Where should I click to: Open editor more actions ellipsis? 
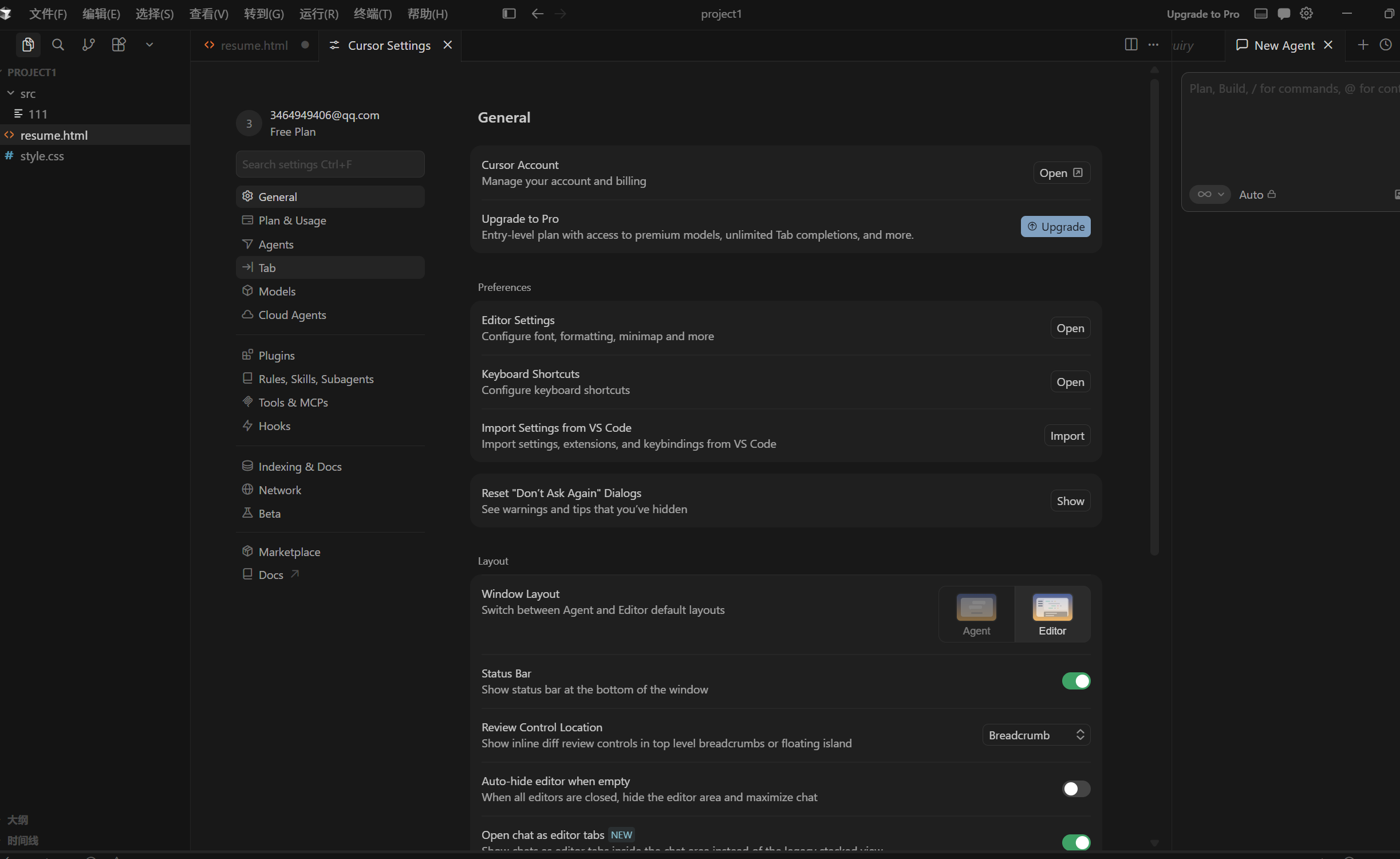click(1153, 45)
